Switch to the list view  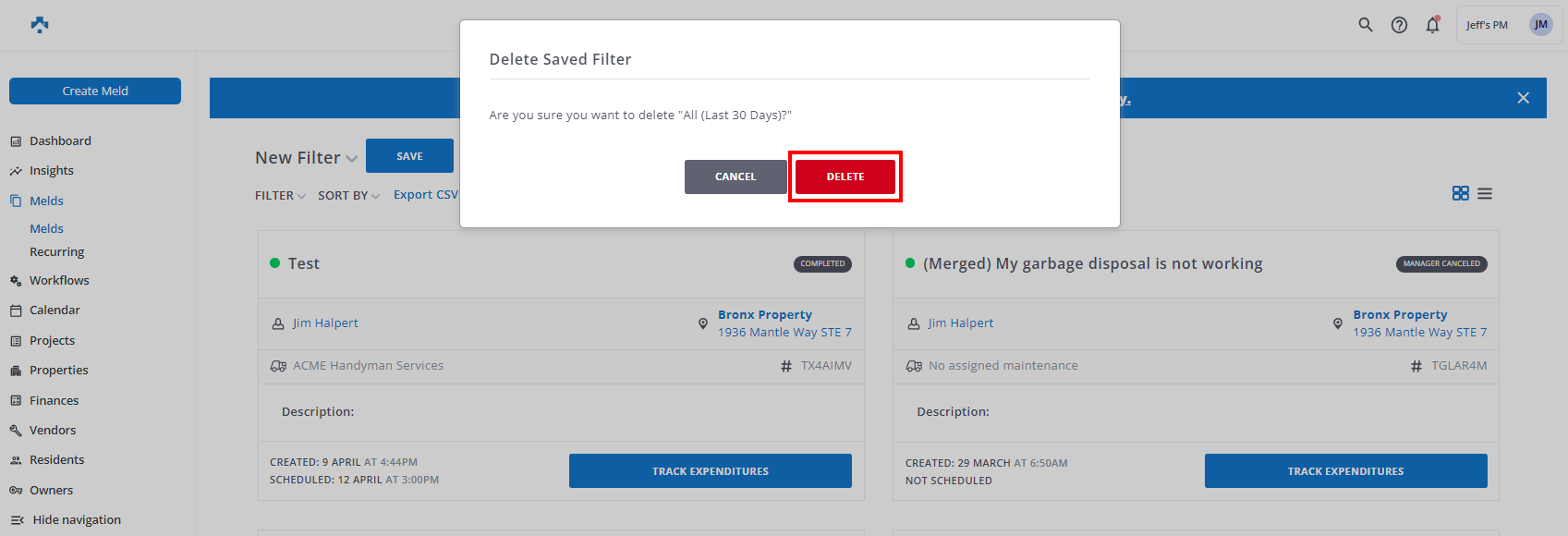point(1485,193)
